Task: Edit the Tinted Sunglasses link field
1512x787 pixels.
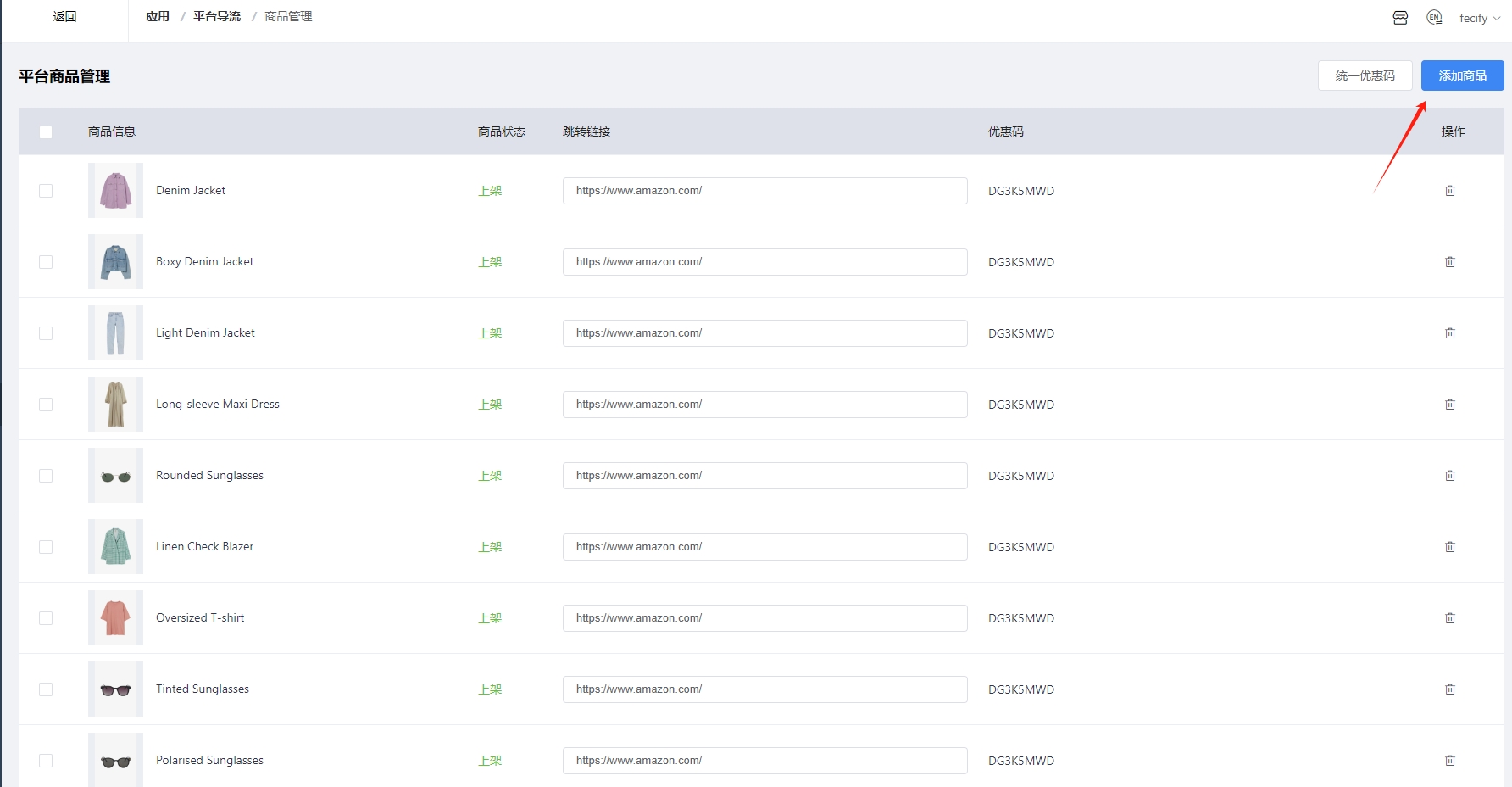Action: coord(764,689)
